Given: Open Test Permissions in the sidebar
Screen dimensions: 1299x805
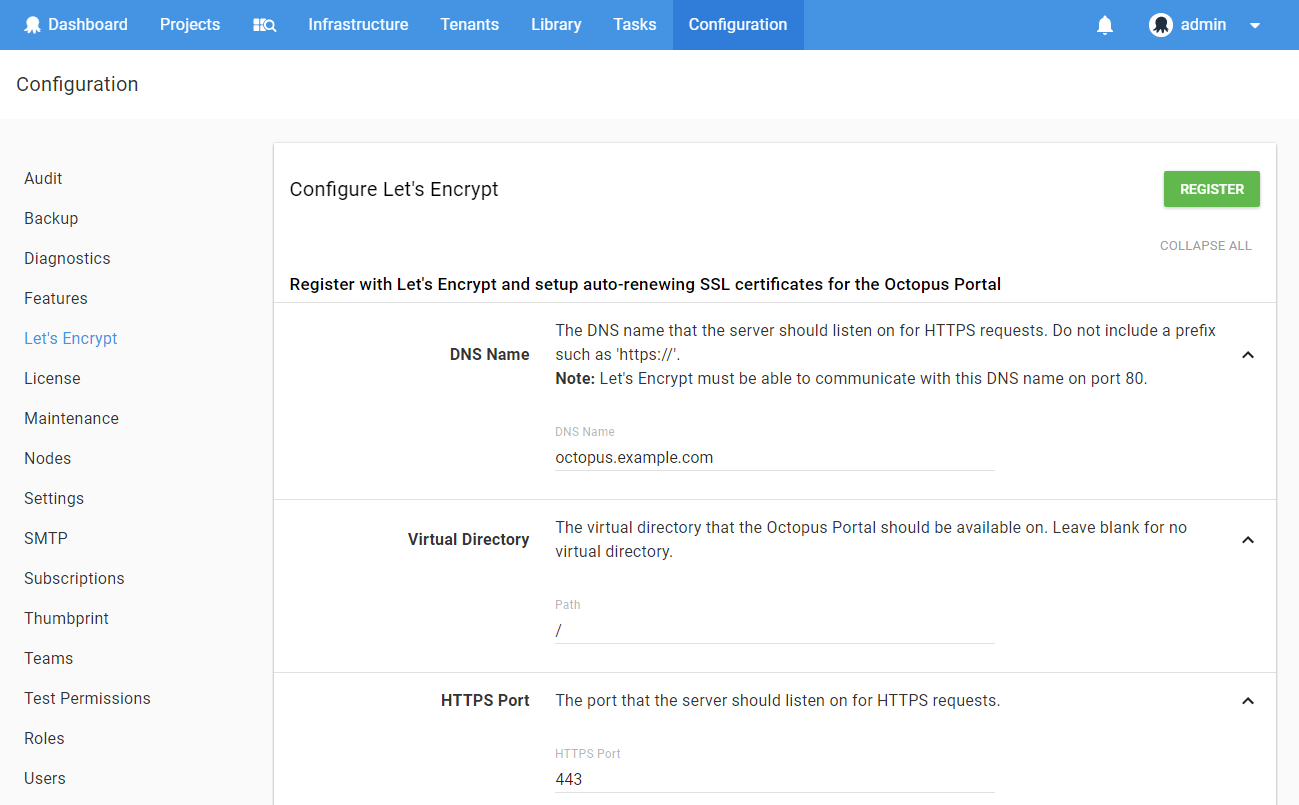Looking at the screenshot, I should (87, 698).
